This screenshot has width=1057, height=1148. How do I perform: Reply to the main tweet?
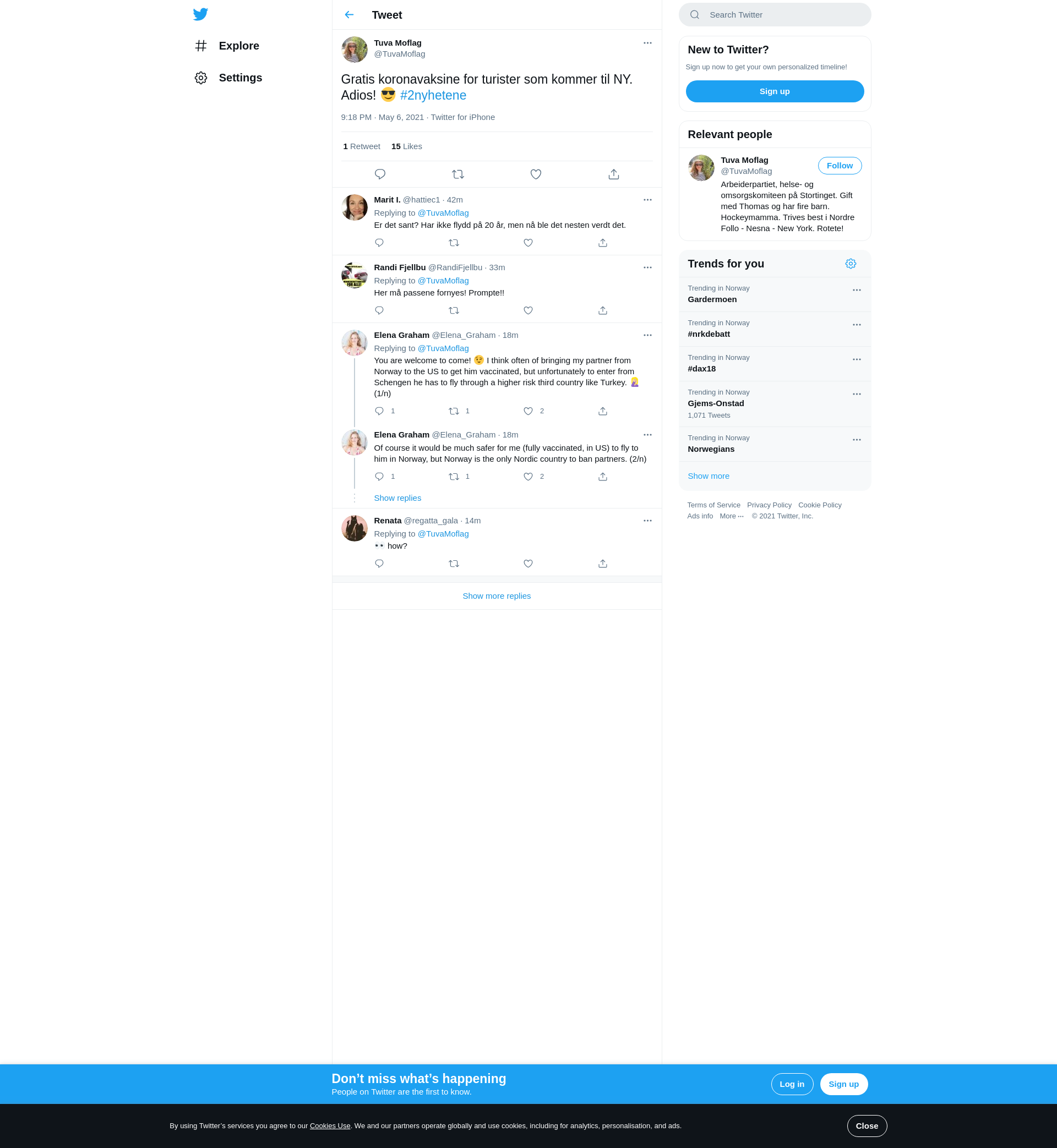click(380, 174)
